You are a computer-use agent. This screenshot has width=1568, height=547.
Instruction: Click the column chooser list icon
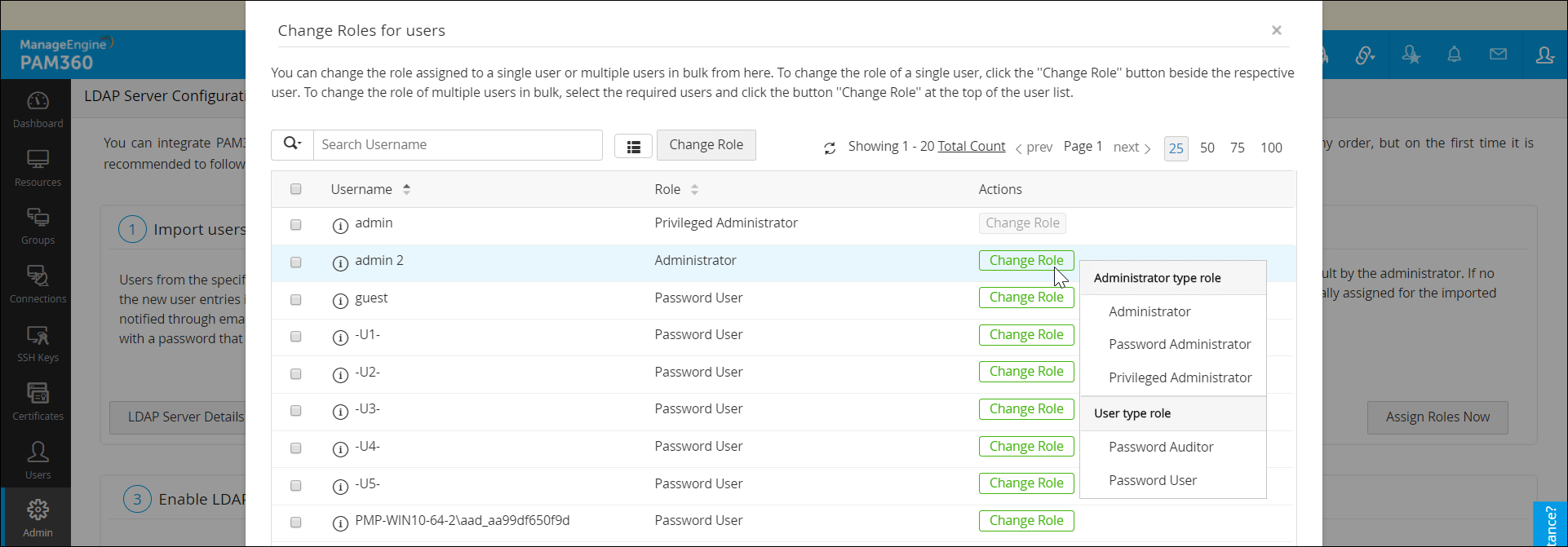(x=633, y=147)
